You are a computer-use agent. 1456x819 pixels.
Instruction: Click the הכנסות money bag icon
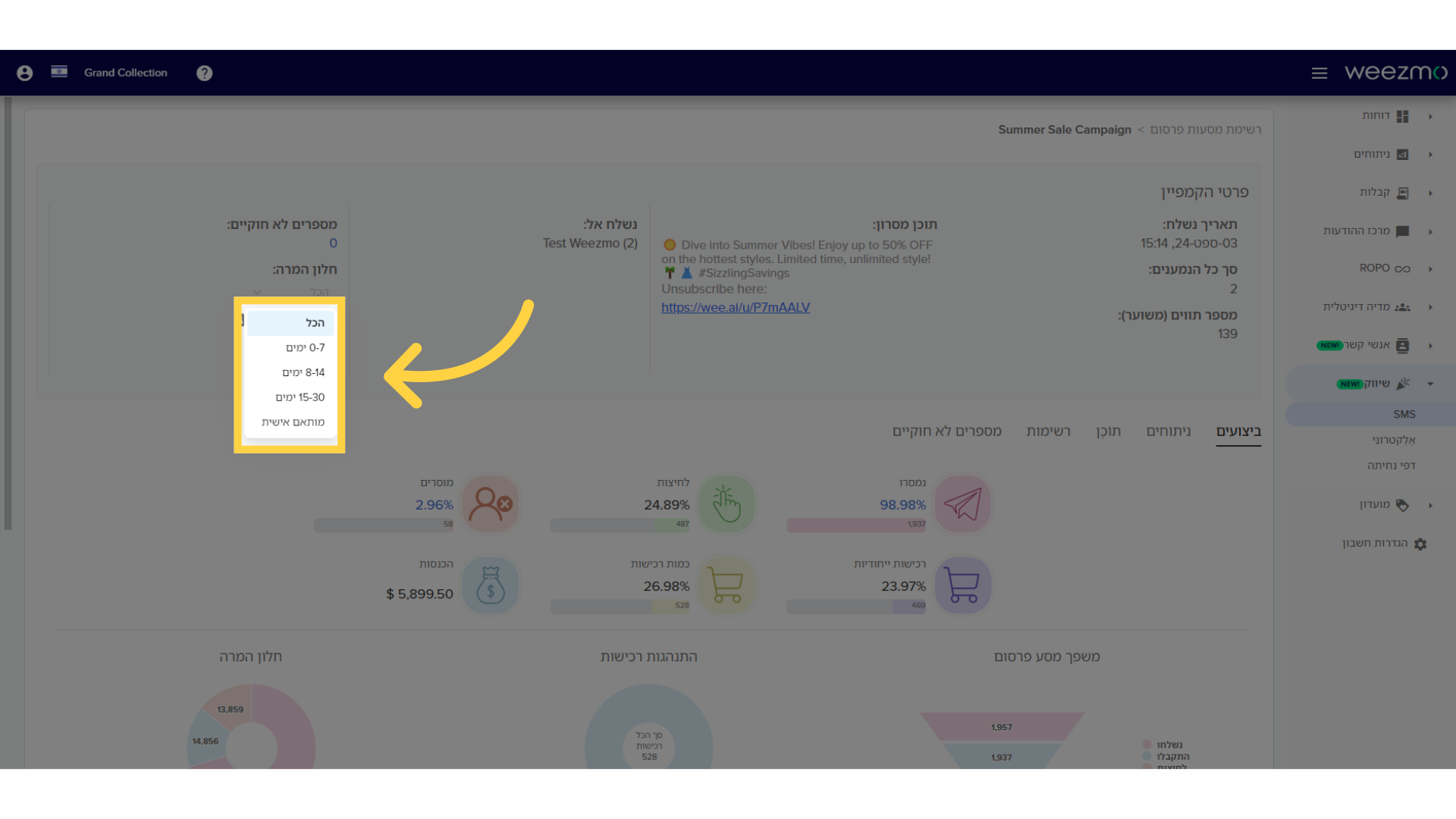490,585
